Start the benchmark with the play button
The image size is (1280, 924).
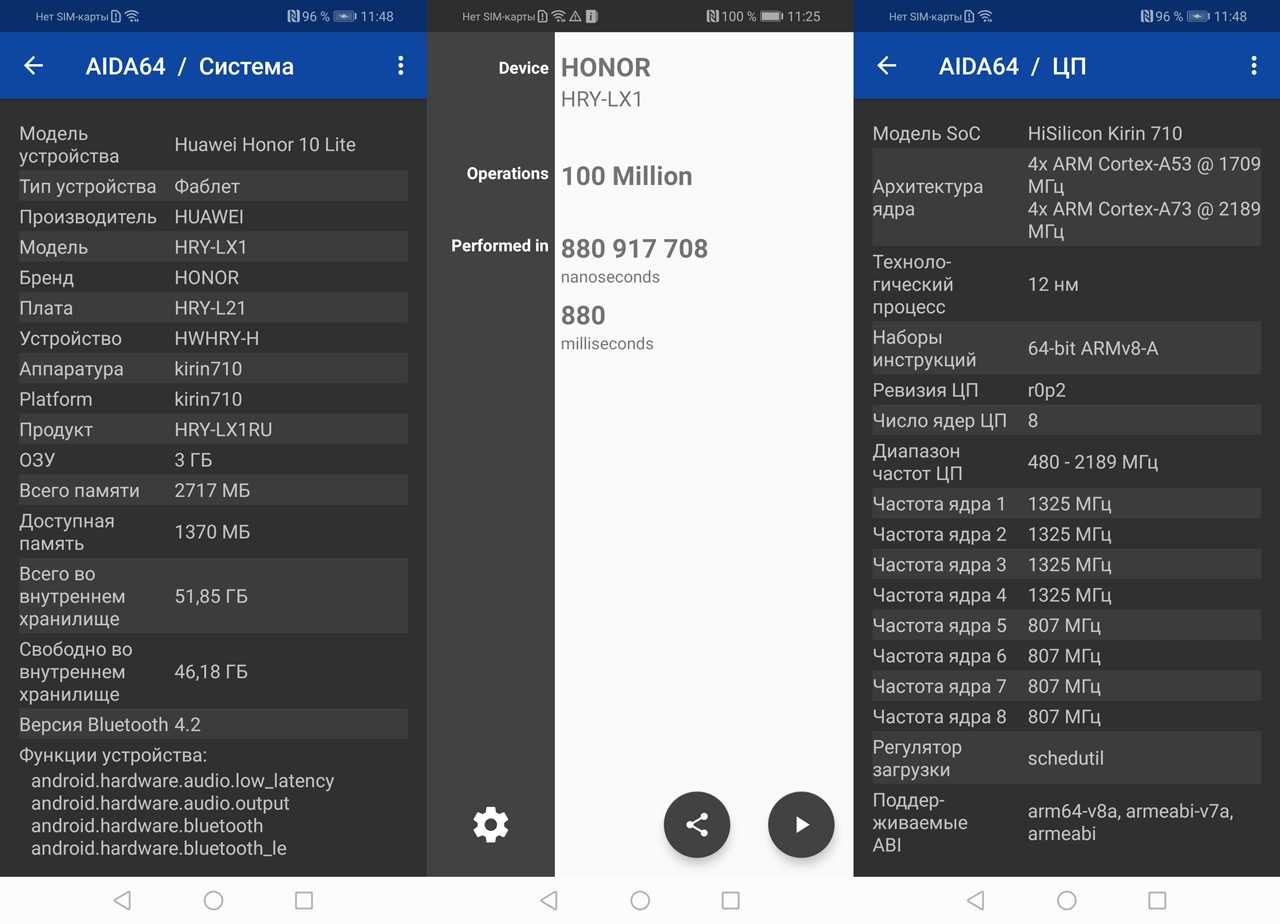pyautogui.click(x=801, y=825)
